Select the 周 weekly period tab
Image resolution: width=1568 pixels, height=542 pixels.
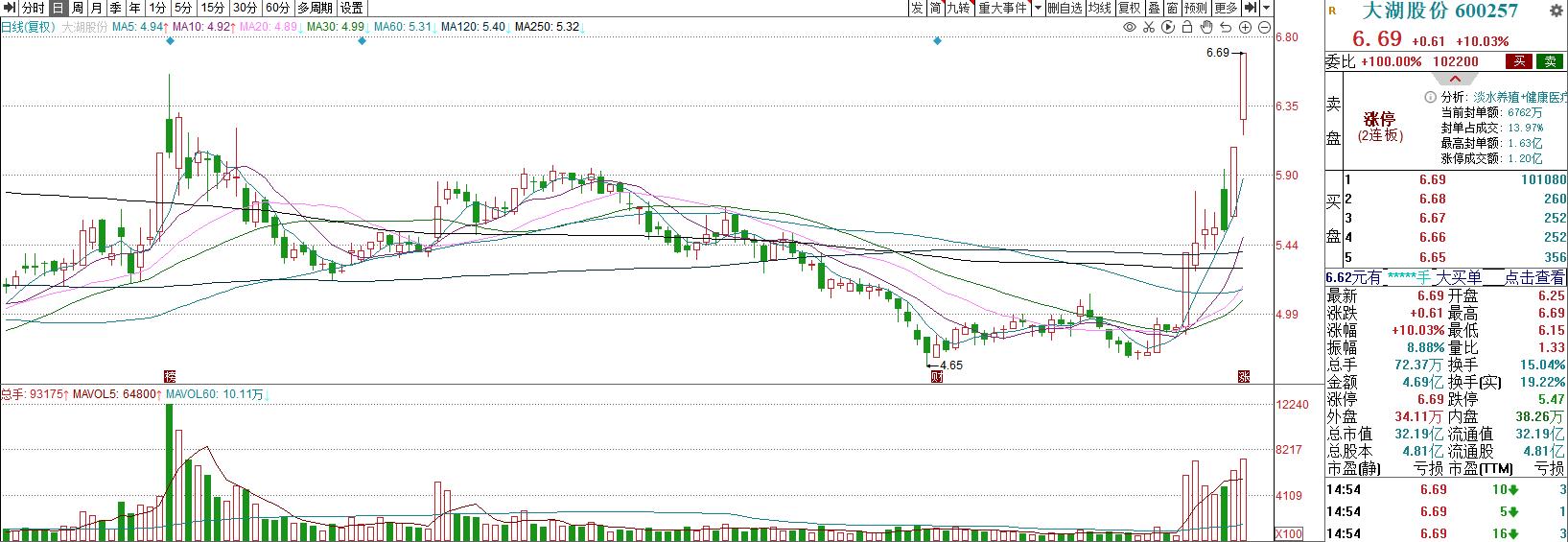tap(77, 8)
